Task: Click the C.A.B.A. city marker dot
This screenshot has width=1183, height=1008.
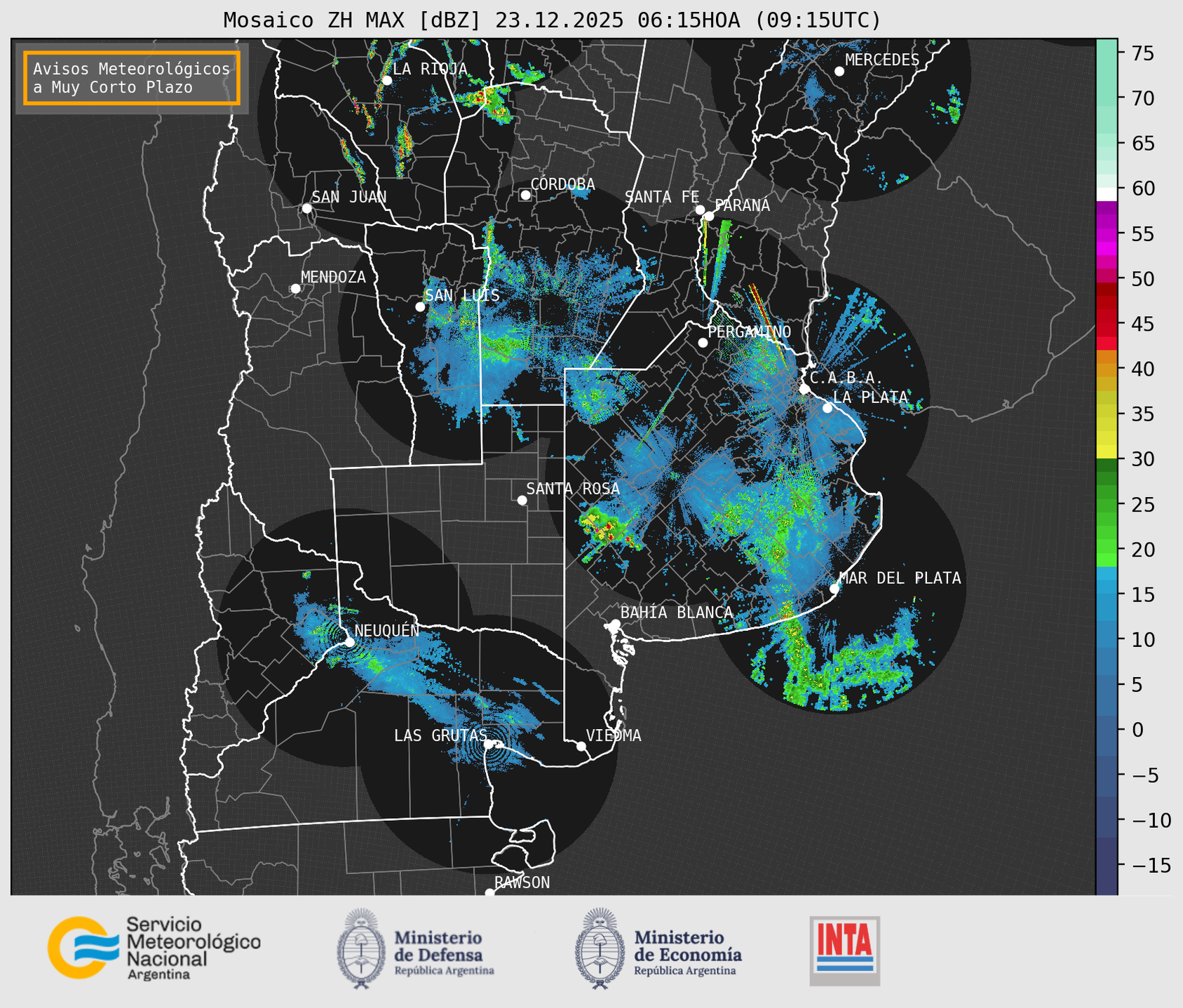Action: pos(805,389)
